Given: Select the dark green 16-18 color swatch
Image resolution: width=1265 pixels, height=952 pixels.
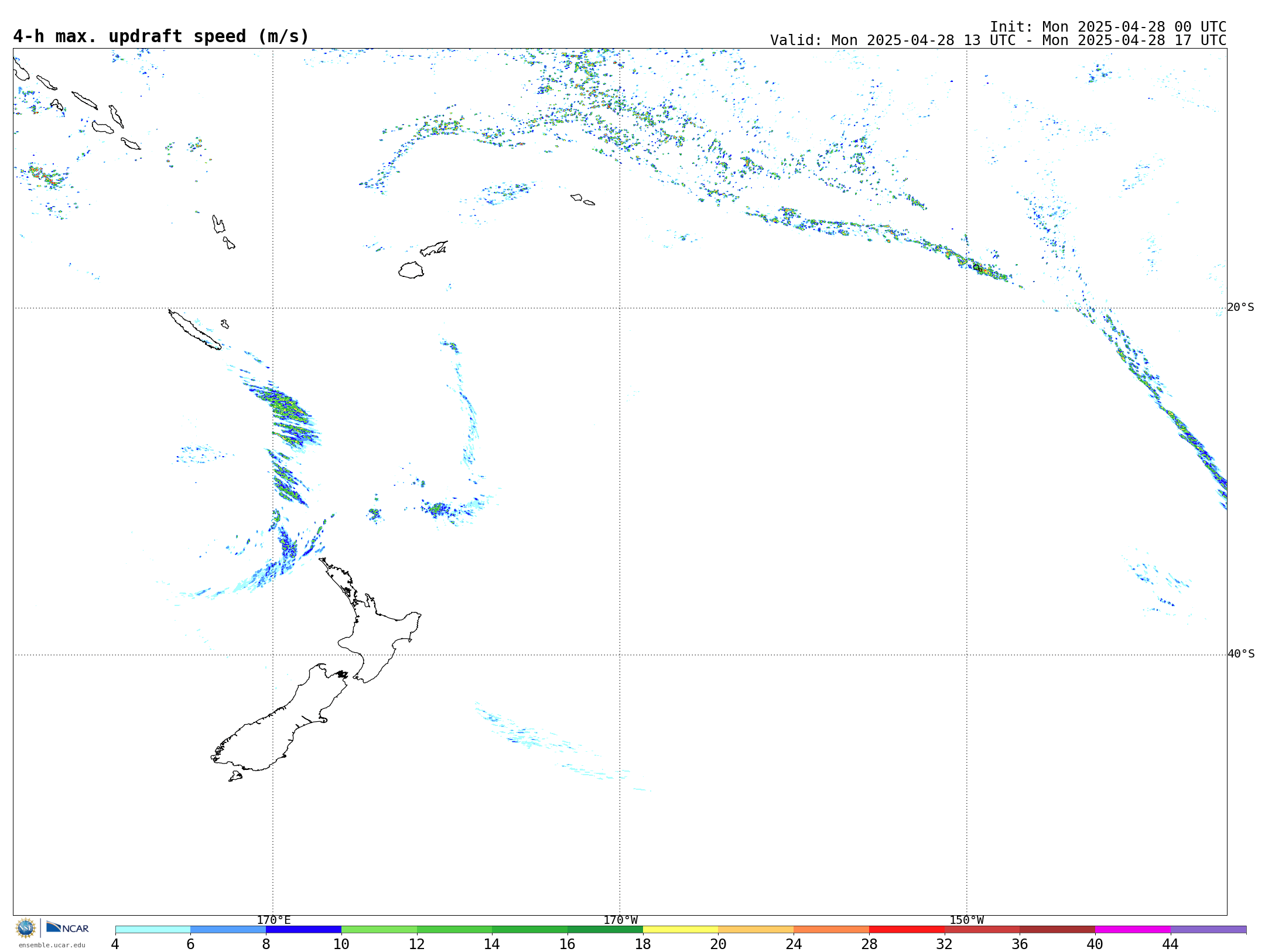Looking at the screenshot, I should tap(605, 929).
